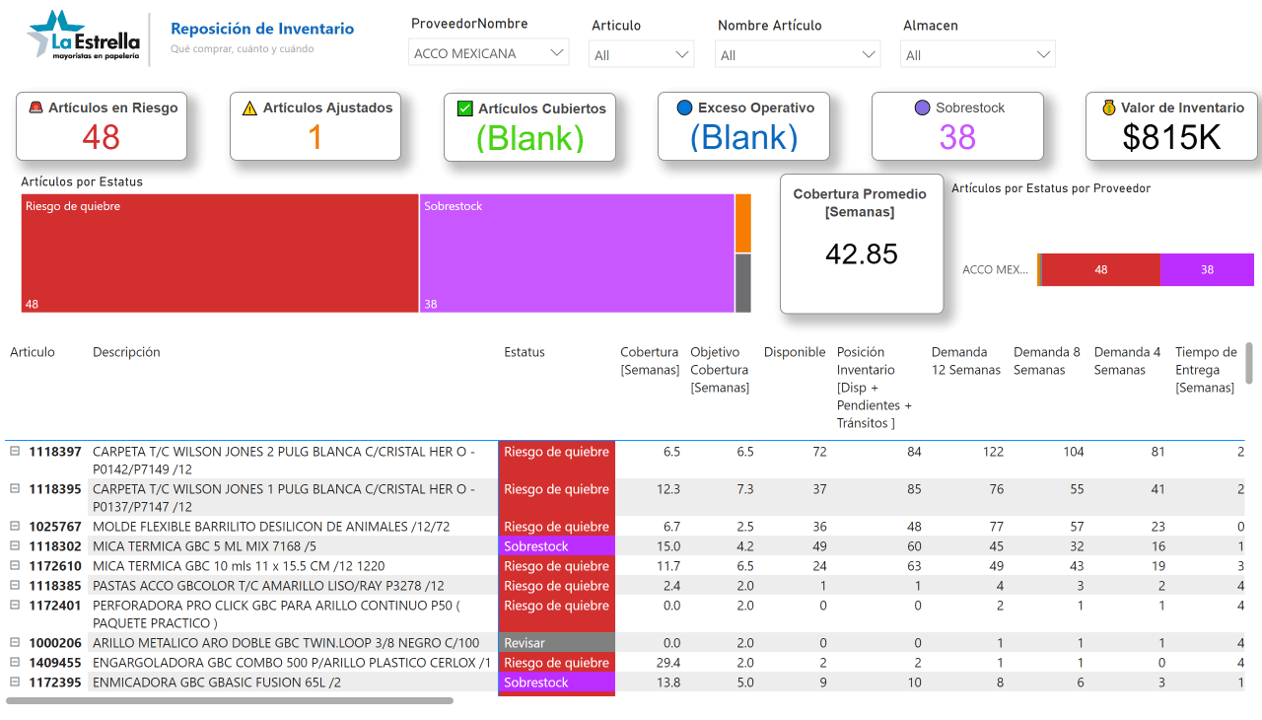Click ACCO MEX... provider axis label
The image size is (1262, 720).
tap(995, 270)
